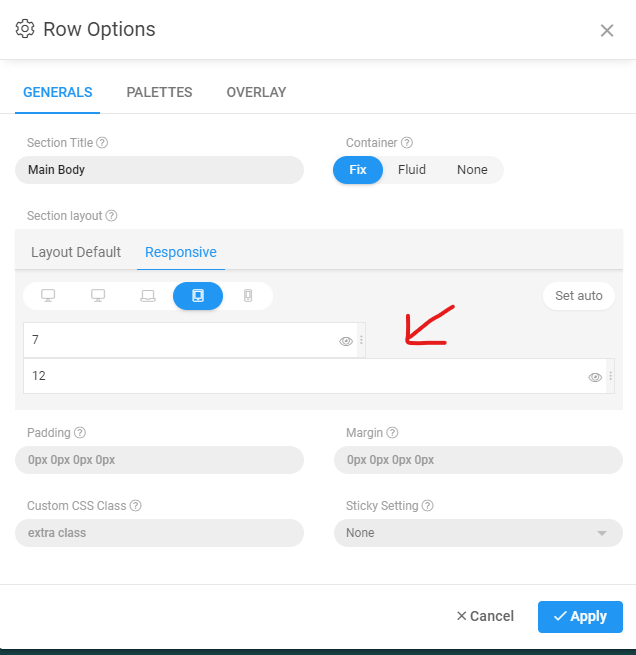Screen dimensions: 636x655
Task: Select the laptop device icon
Action: coord(148,296)
